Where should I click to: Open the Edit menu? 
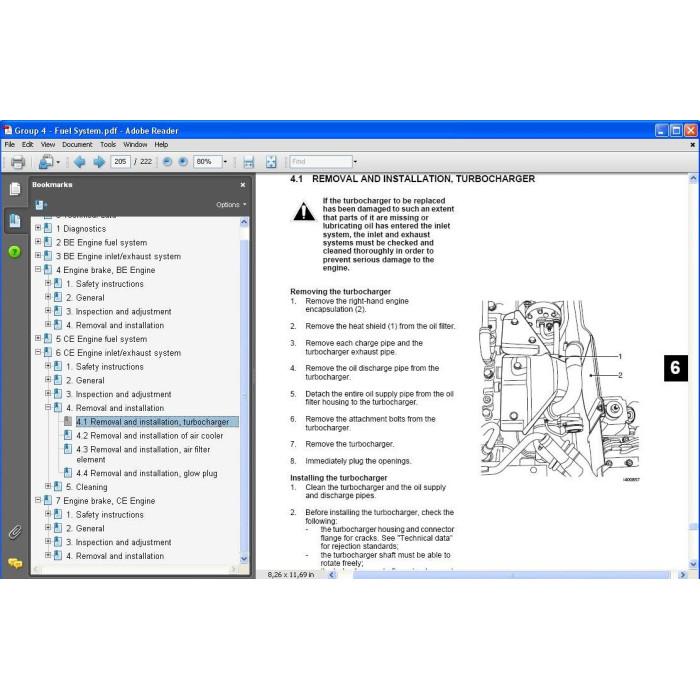coord(28,145)
